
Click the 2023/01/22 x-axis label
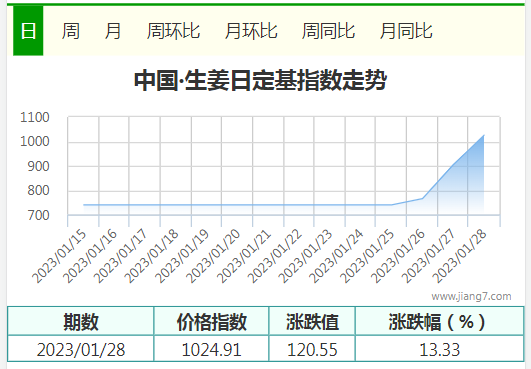tap(275, 257)
